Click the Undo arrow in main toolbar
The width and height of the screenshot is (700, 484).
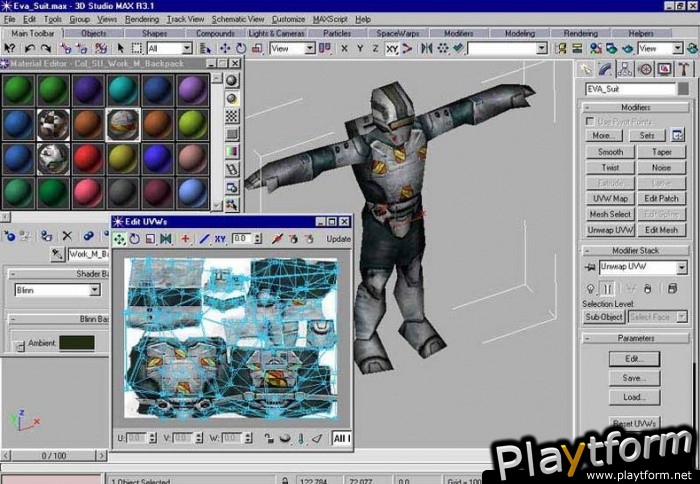(x=29, y=48)
